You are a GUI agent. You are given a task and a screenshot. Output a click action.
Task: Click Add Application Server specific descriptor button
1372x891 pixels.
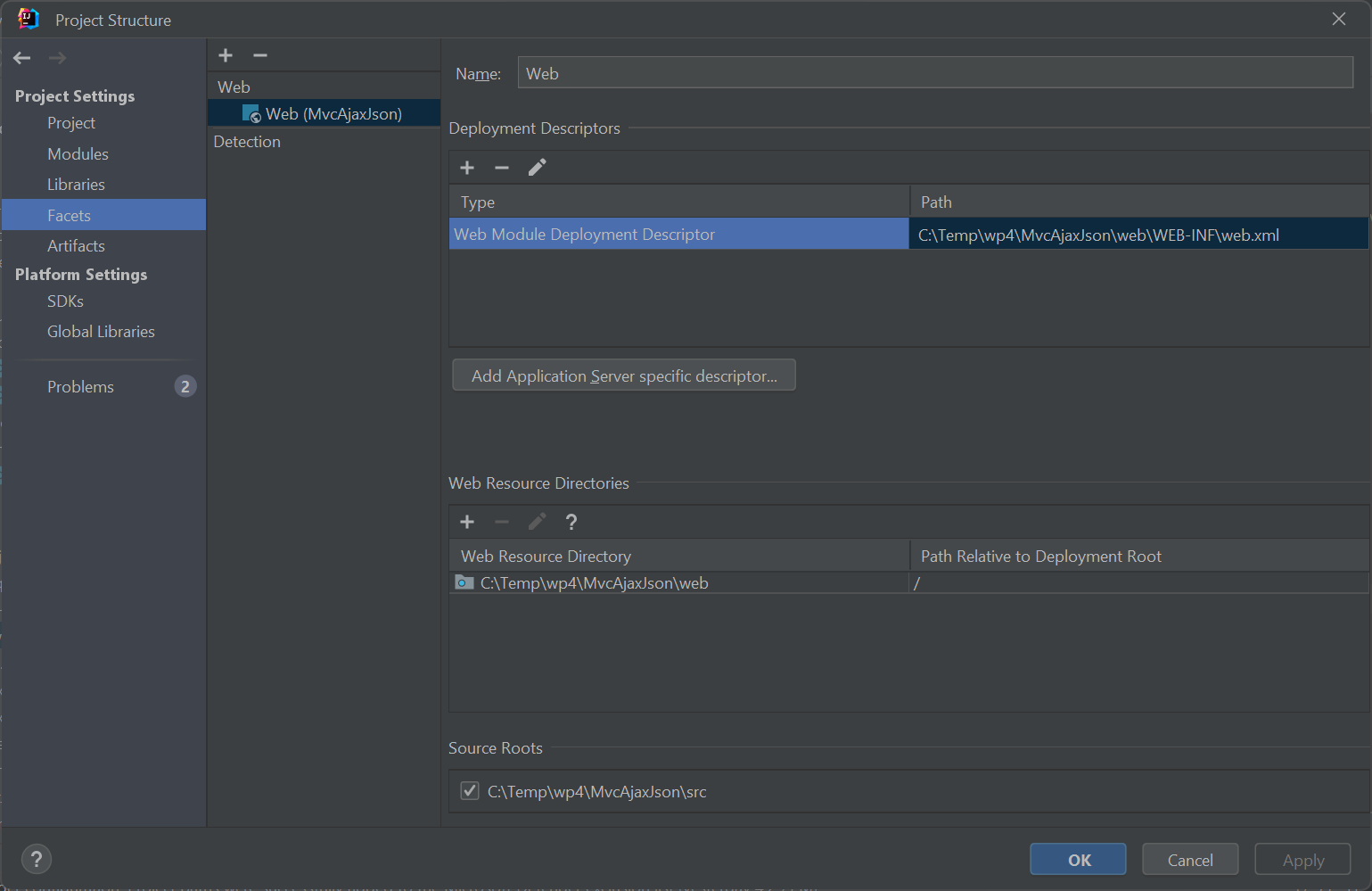(624, 375)
